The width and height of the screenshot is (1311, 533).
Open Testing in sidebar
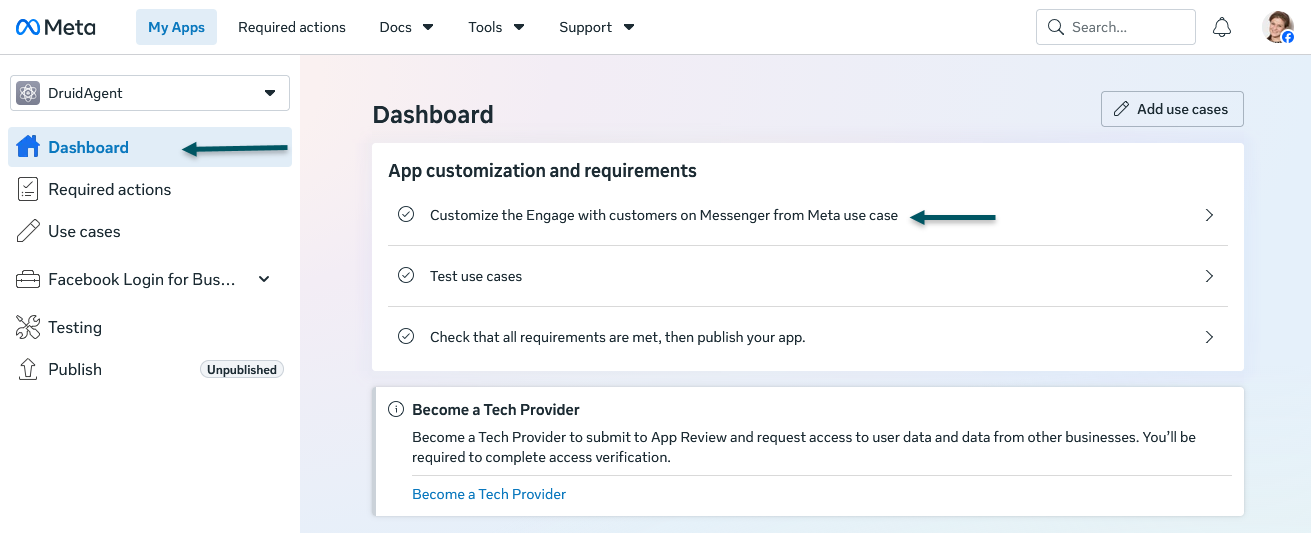point(150,327)
